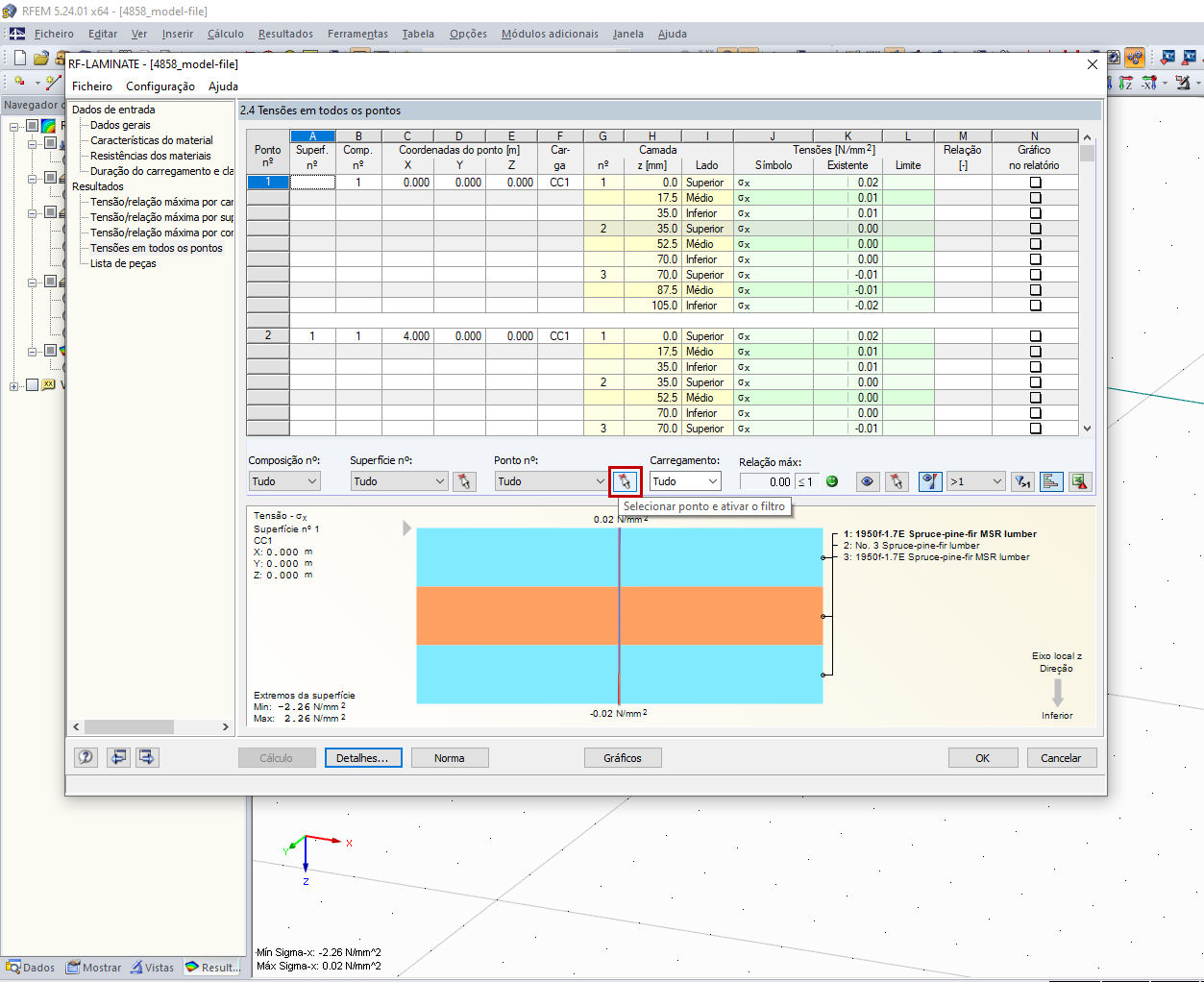Viewport: 1204px width, 982px height.
Task: Open Ficheiro menu in RF-LAMINATE dialog
Action: coord(92,86)
